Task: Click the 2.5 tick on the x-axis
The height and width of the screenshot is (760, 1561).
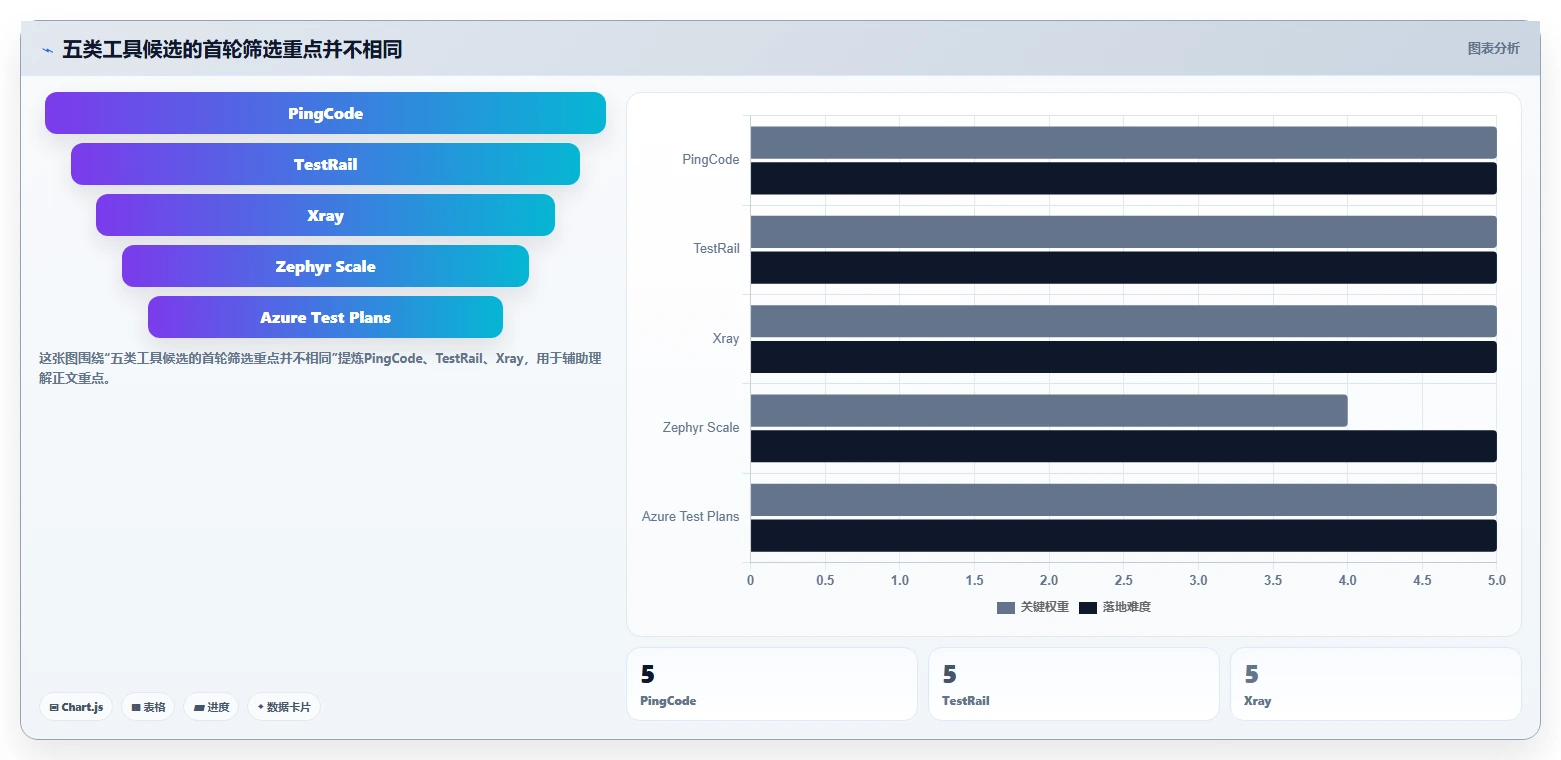Action: click(1124, 580)
